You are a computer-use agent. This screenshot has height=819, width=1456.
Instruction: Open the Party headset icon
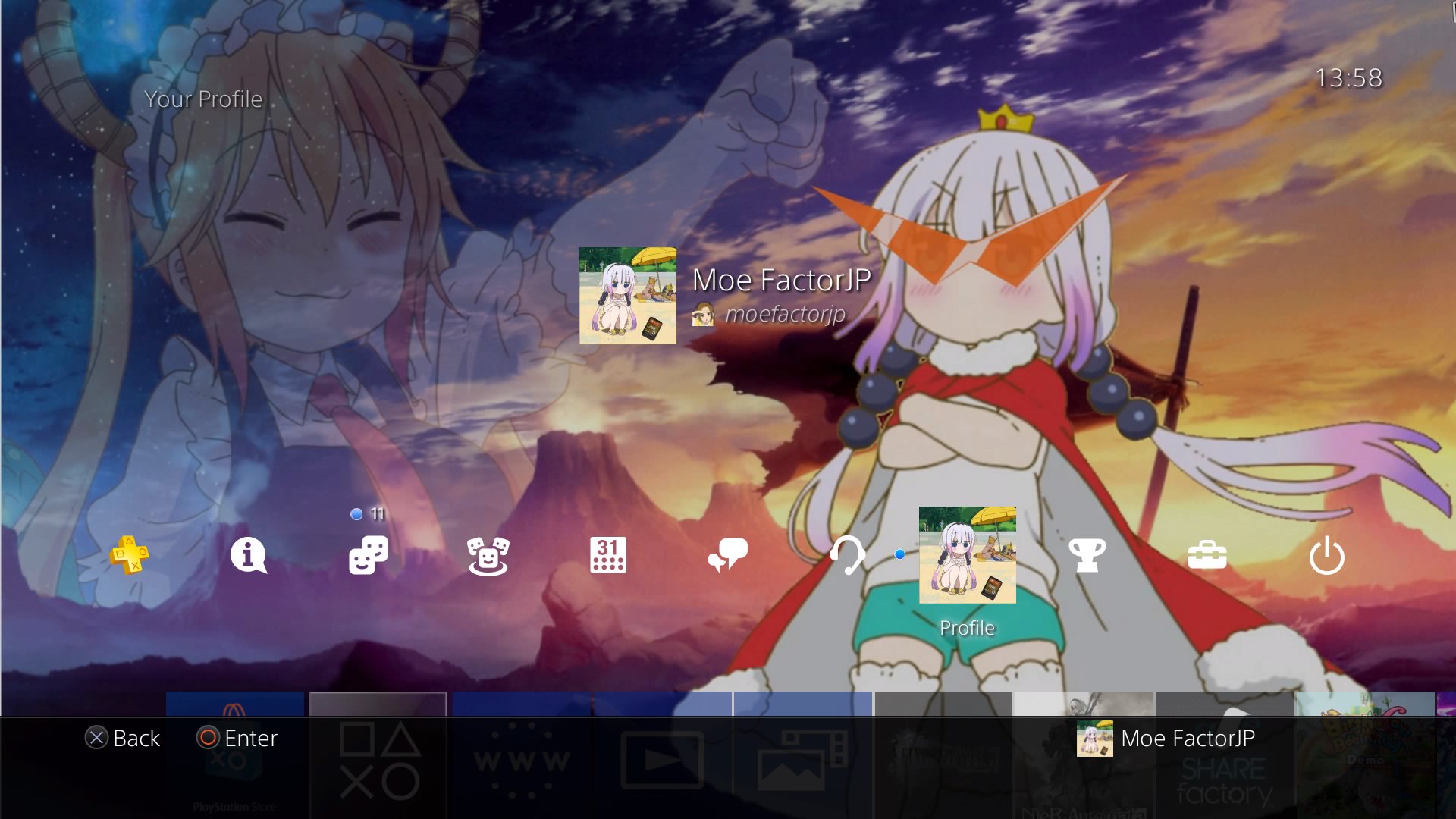pos(847,555)
